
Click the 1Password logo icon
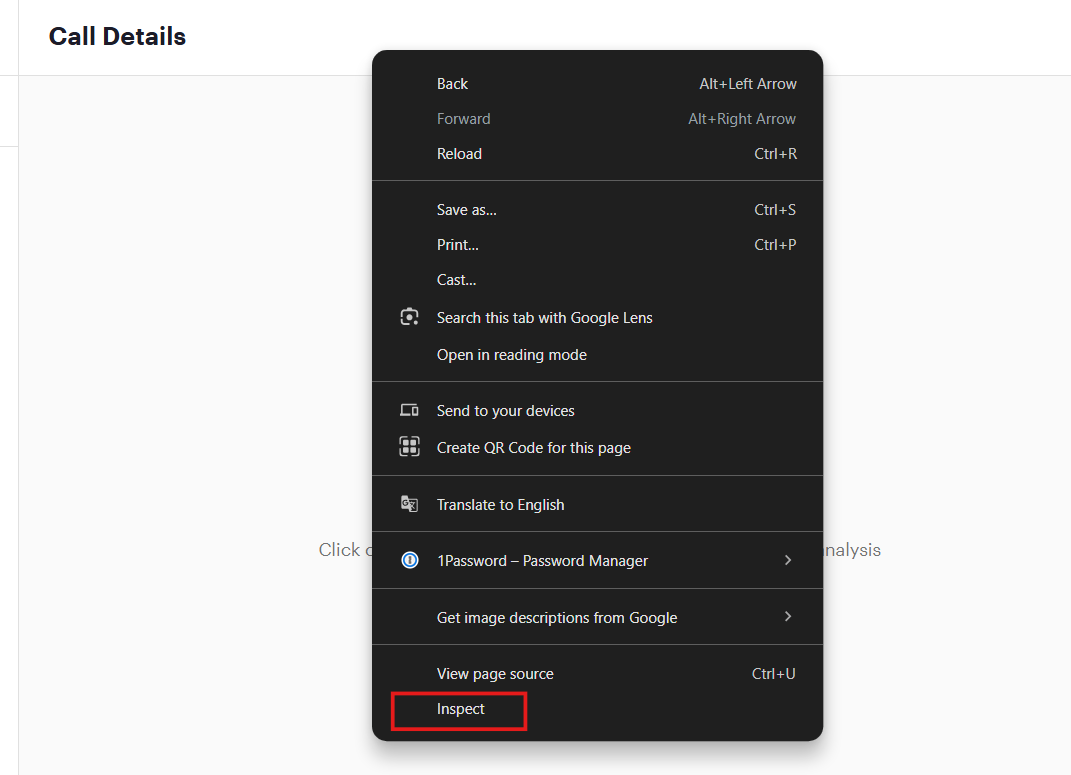click(410, 561)
